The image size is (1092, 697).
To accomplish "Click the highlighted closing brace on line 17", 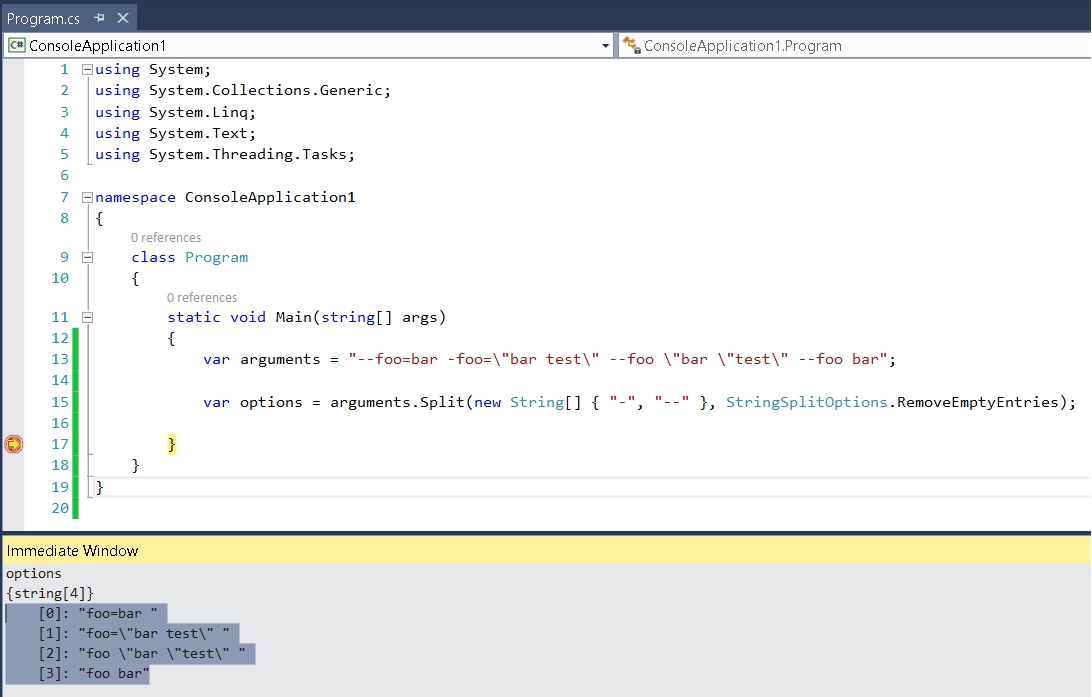I will 171,444.
